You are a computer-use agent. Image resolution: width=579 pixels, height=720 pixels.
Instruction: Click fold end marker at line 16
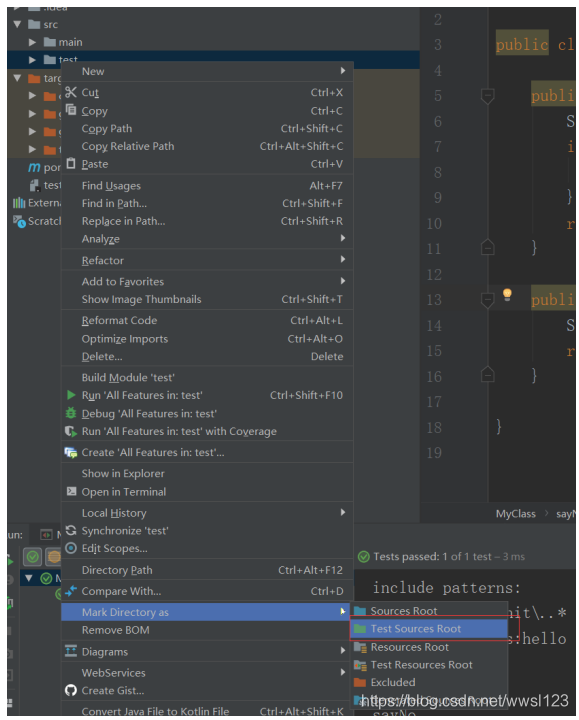click(487, 375)
